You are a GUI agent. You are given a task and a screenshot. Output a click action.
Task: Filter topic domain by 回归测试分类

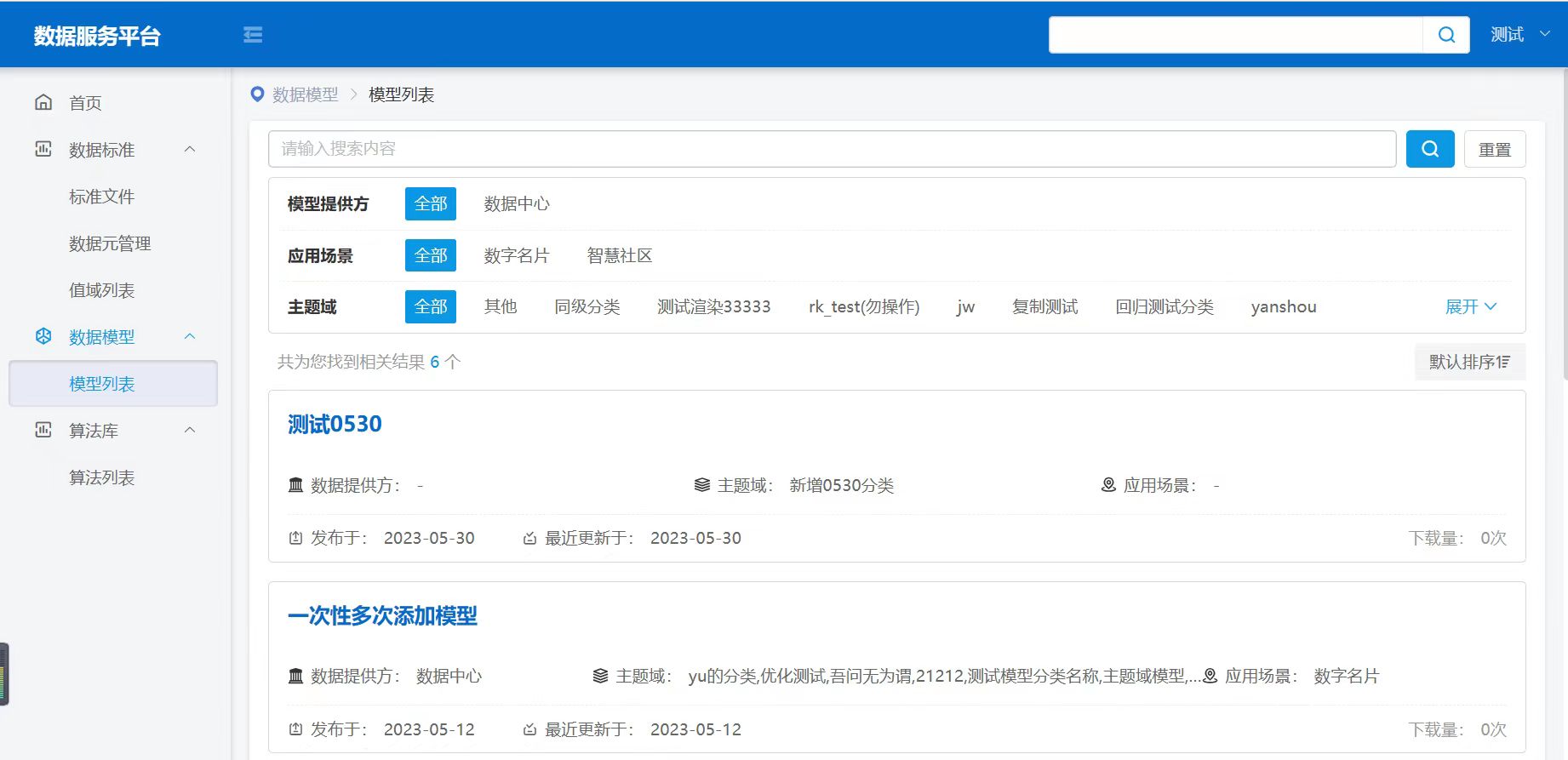point(1165,307)
